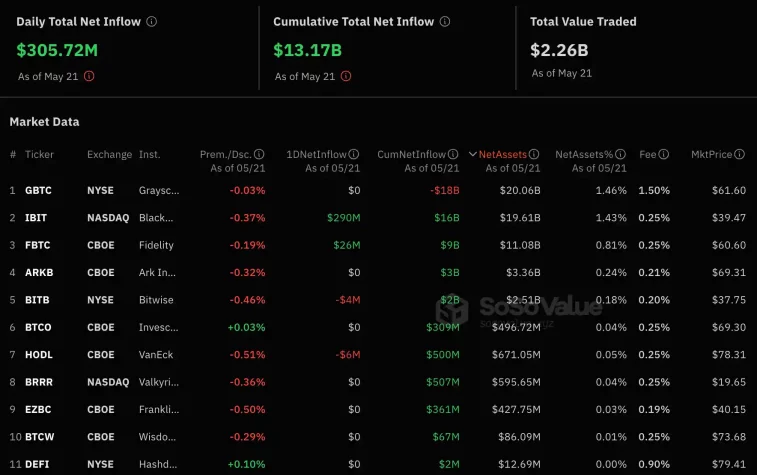Click the ARKB ticker in the table

tap(39, 273)
